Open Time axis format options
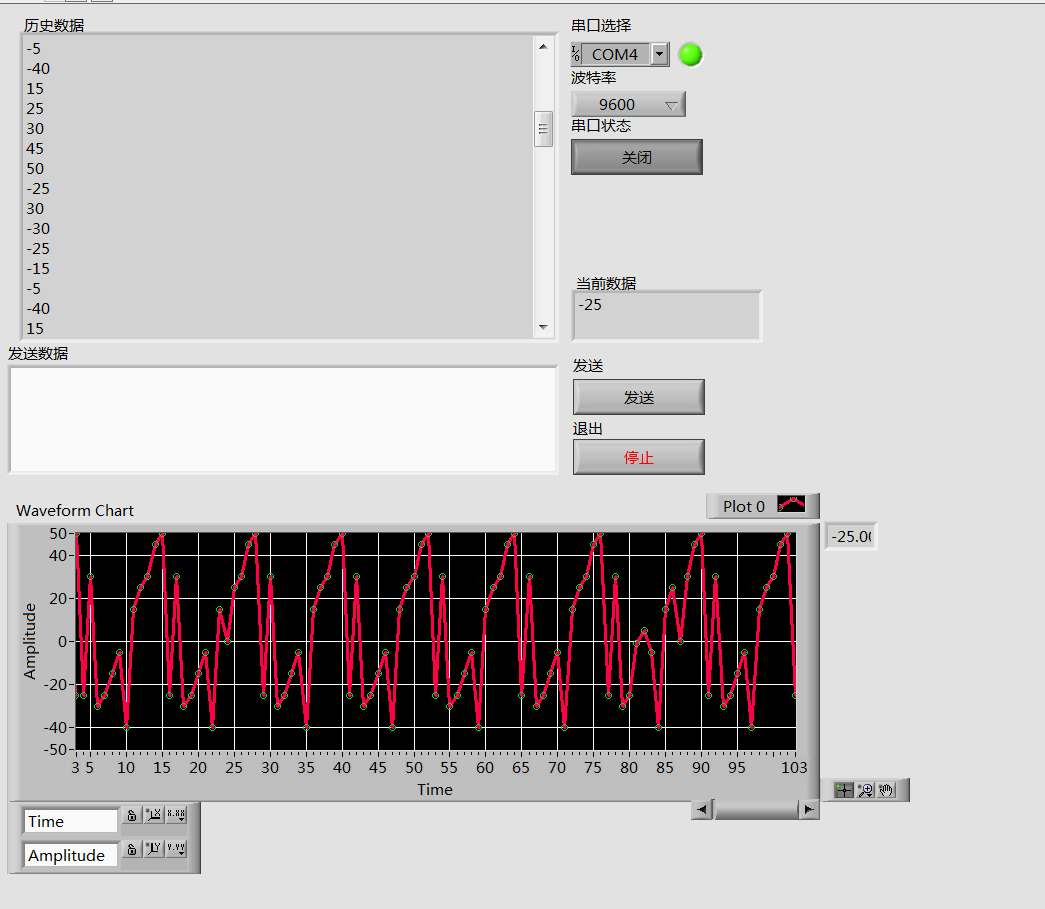Viewport: 1045px width, 909px height. [x=176, y=815]
